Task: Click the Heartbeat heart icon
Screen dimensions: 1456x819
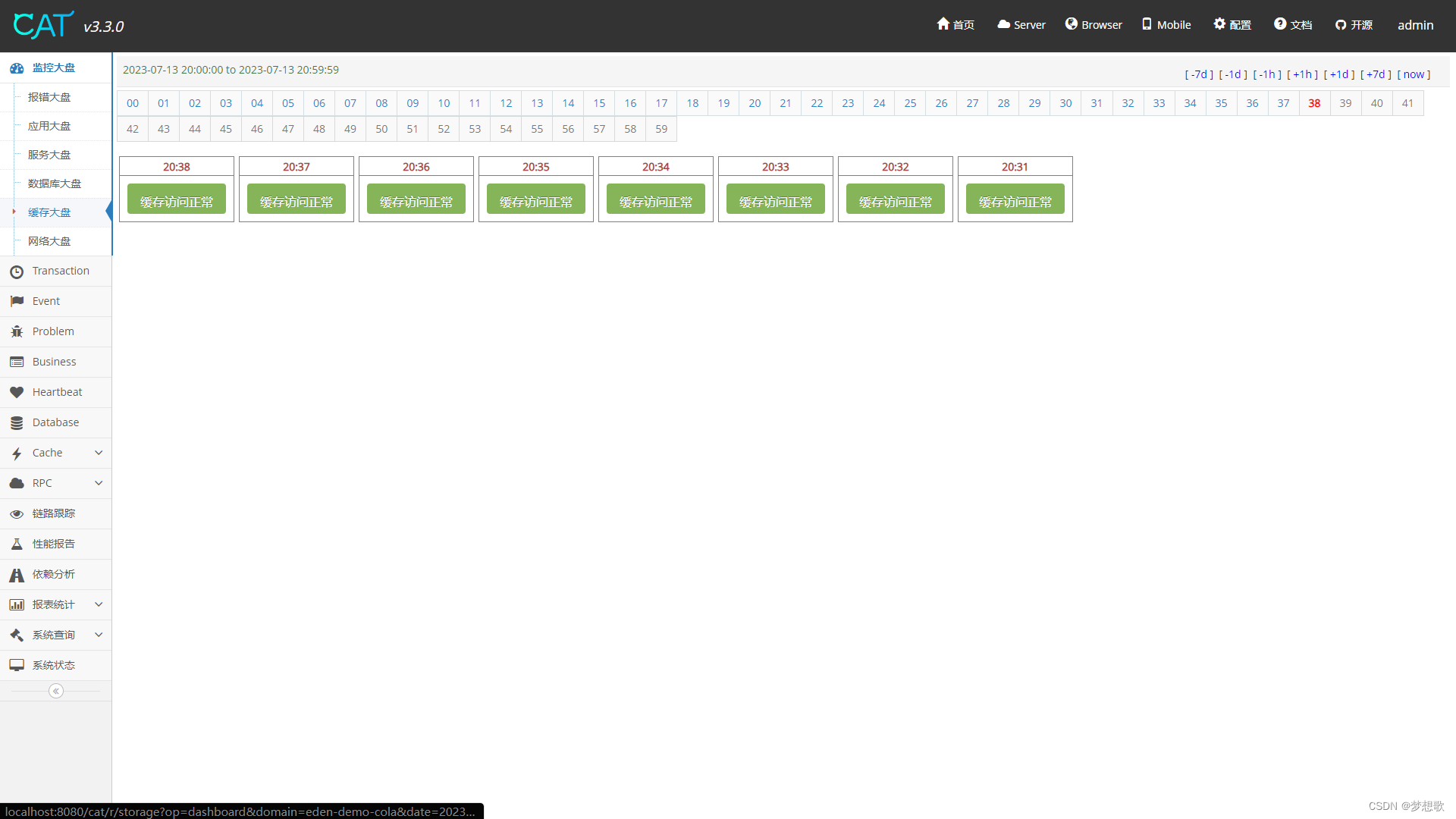Action: [x=17, y=393]
